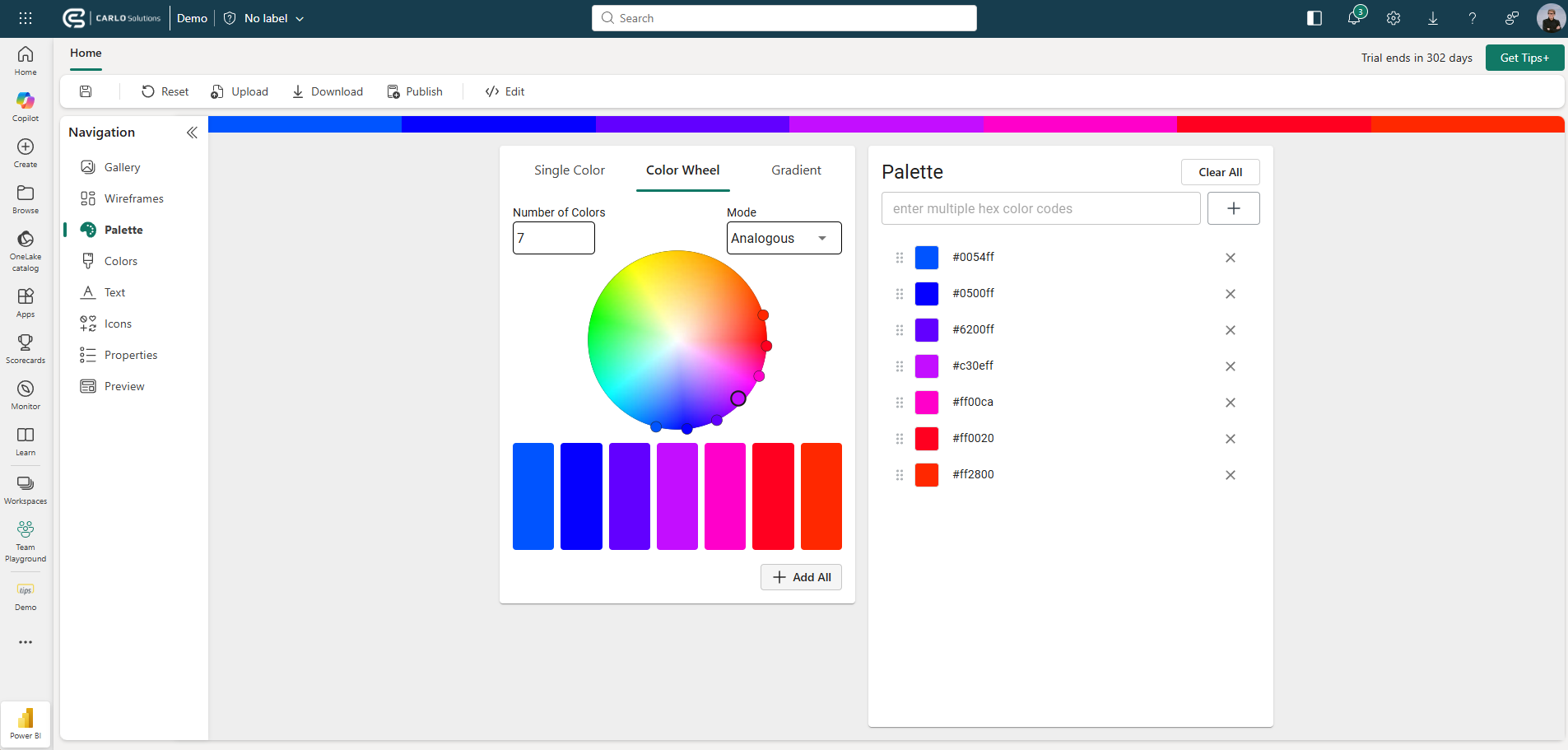This screenshot has height=750, width=1568.
Task: Open the Copilot panel
Action: tap(25, 105)
